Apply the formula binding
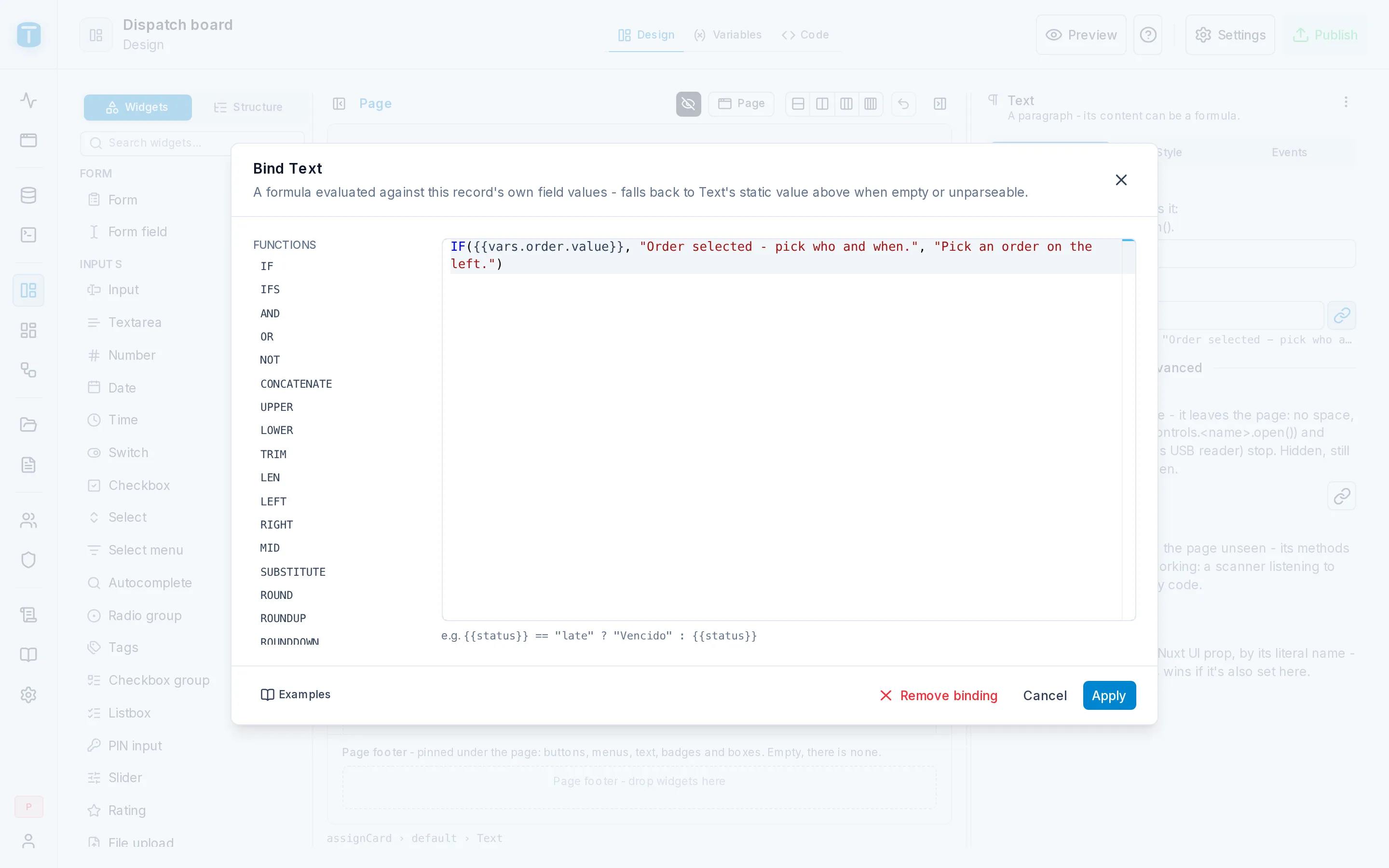This screenshot has height=868, width=1389. [1108, 695]
